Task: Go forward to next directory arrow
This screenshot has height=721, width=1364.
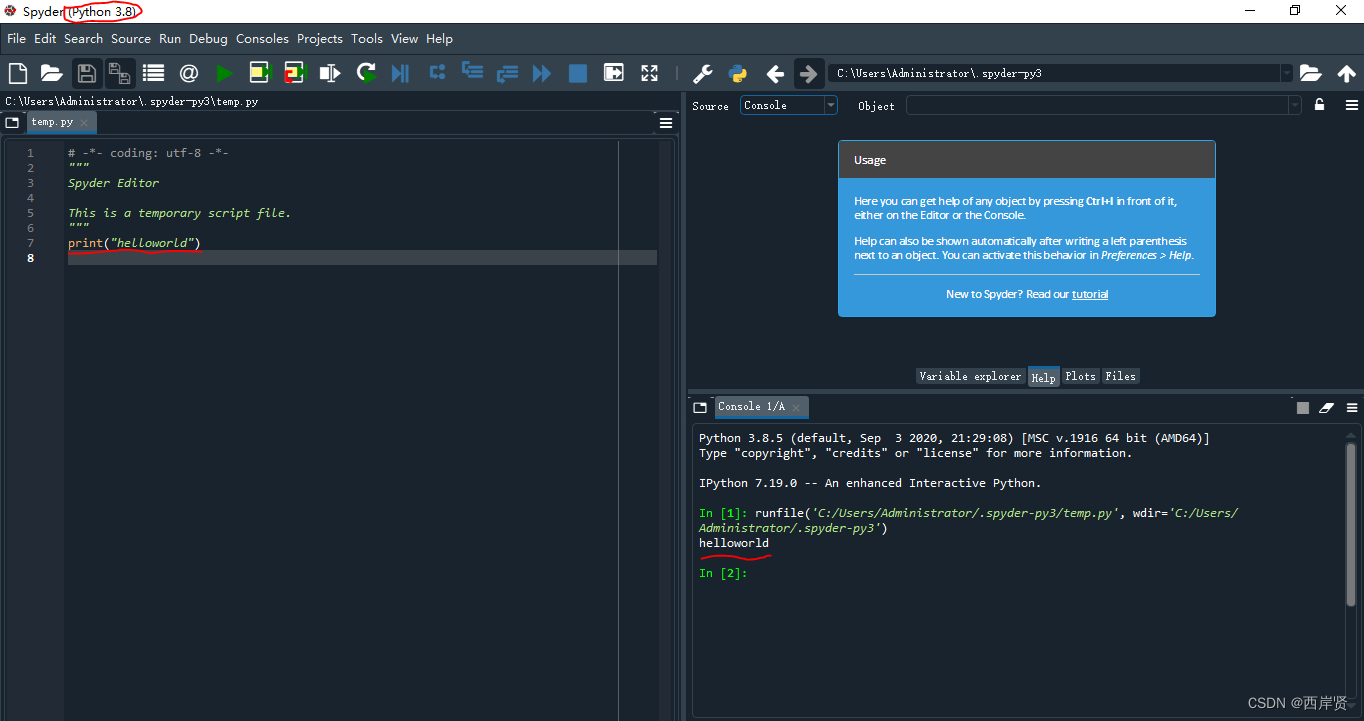Action: click(x=809, y=73)
